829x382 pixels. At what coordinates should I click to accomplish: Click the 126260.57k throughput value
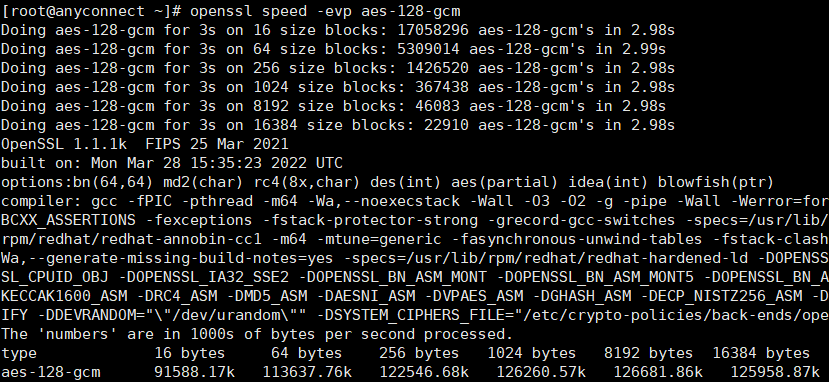tap(541, 372)
